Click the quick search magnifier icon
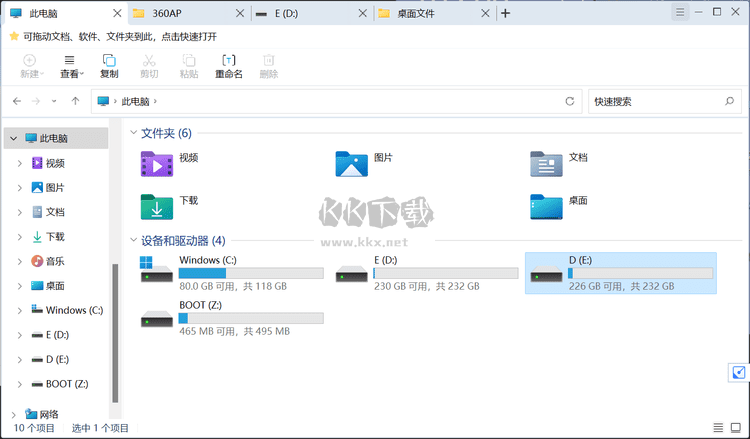750x439 pixels. point(729,101)
